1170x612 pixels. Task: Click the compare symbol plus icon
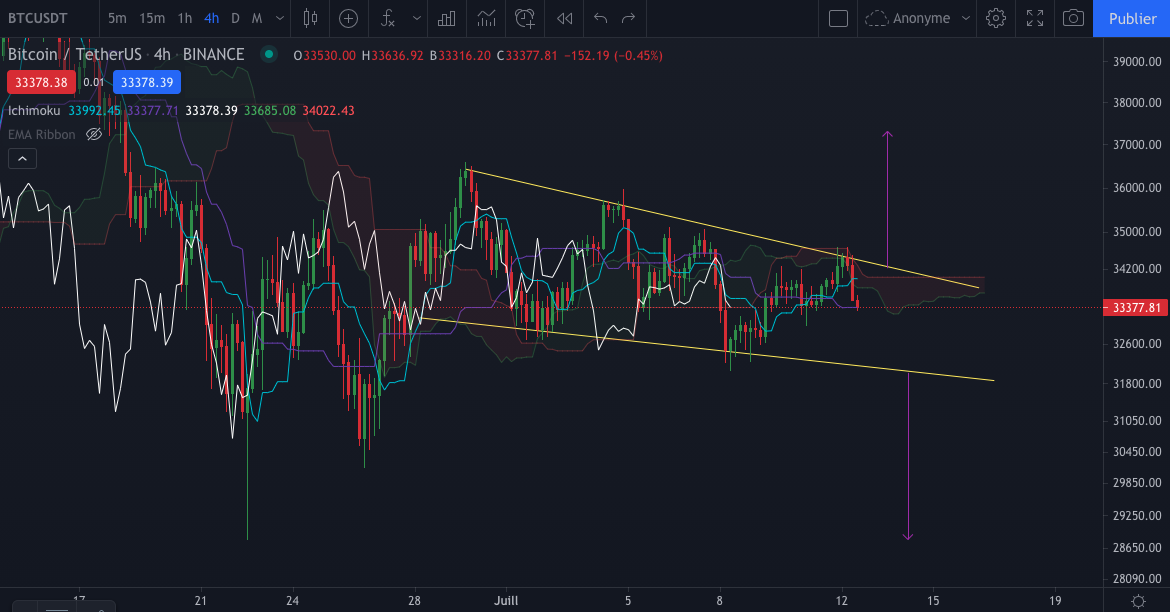click(348, 18)
